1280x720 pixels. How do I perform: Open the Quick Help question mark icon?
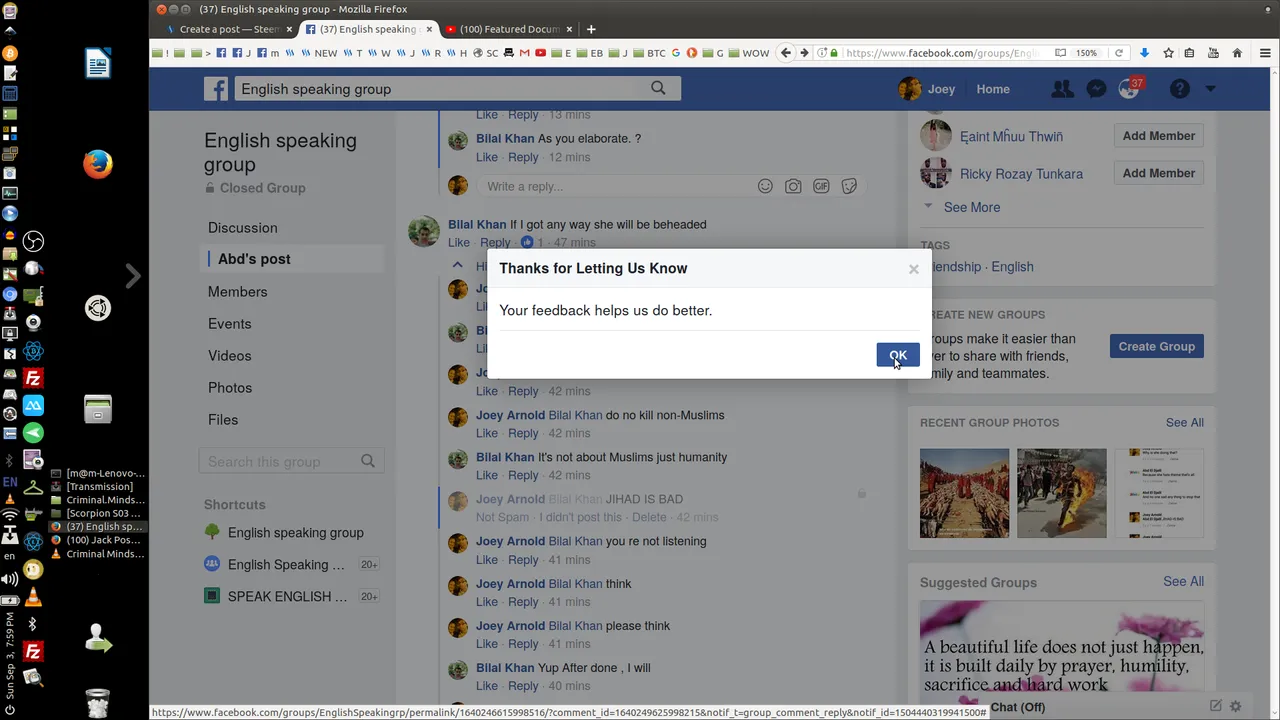(x=1180, y=89)
